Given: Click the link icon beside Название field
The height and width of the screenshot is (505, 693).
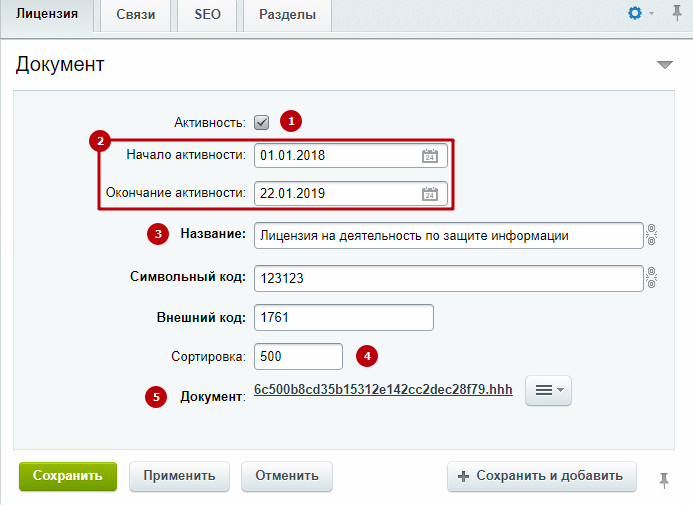Looking at the screenshot, I should click(x=651, y=235).
